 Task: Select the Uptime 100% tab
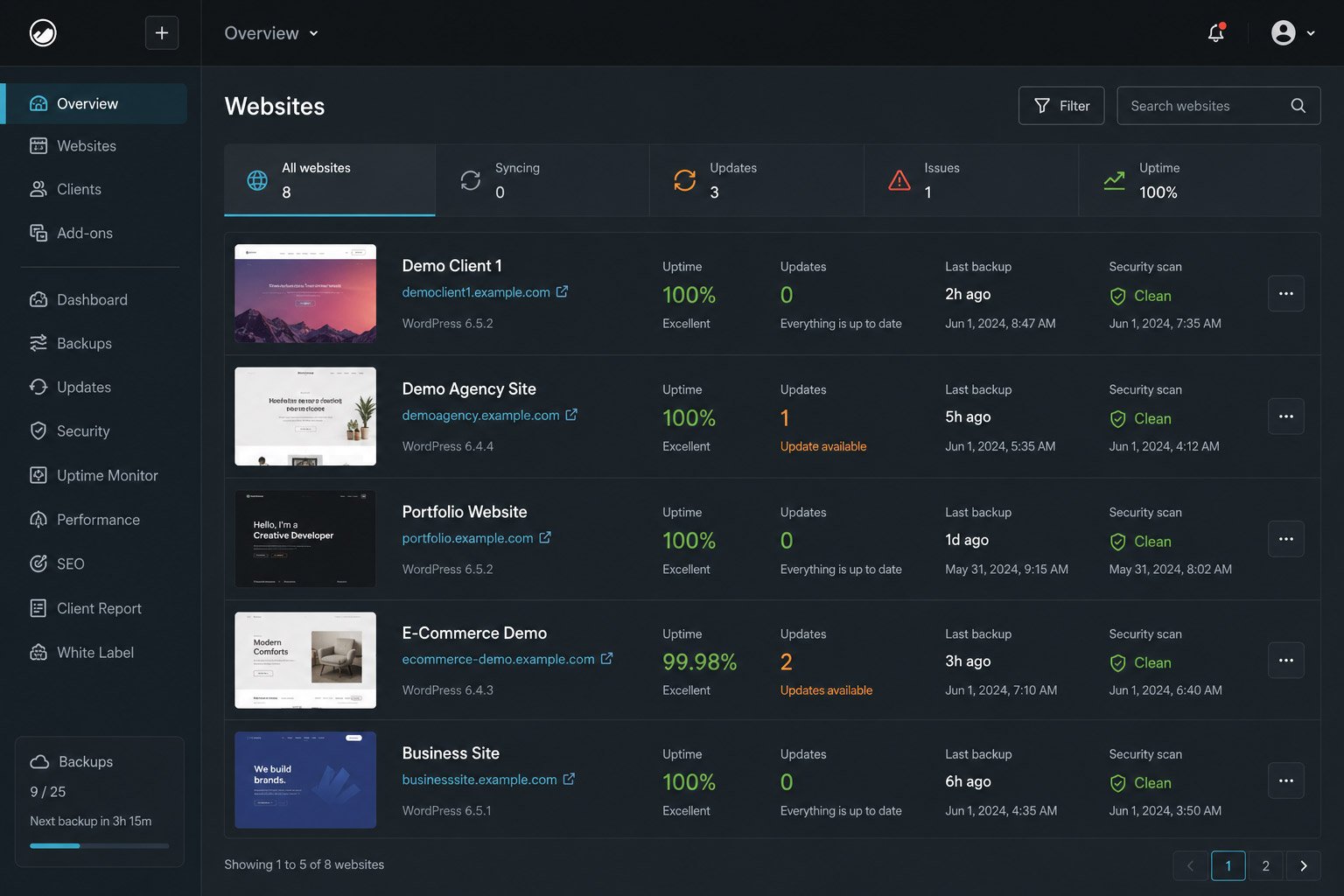click(x=1200, y=180)
